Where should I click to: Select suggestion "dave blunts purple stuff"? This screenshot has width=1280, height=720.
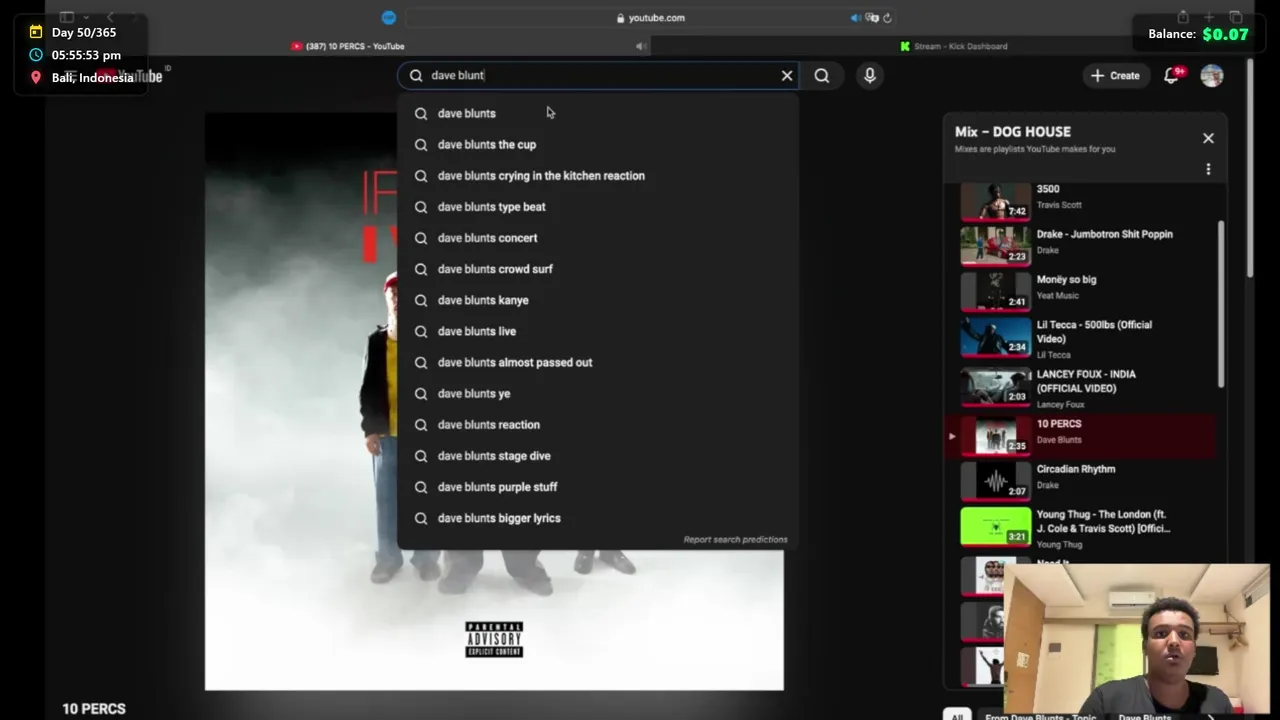tap(598, 486)
